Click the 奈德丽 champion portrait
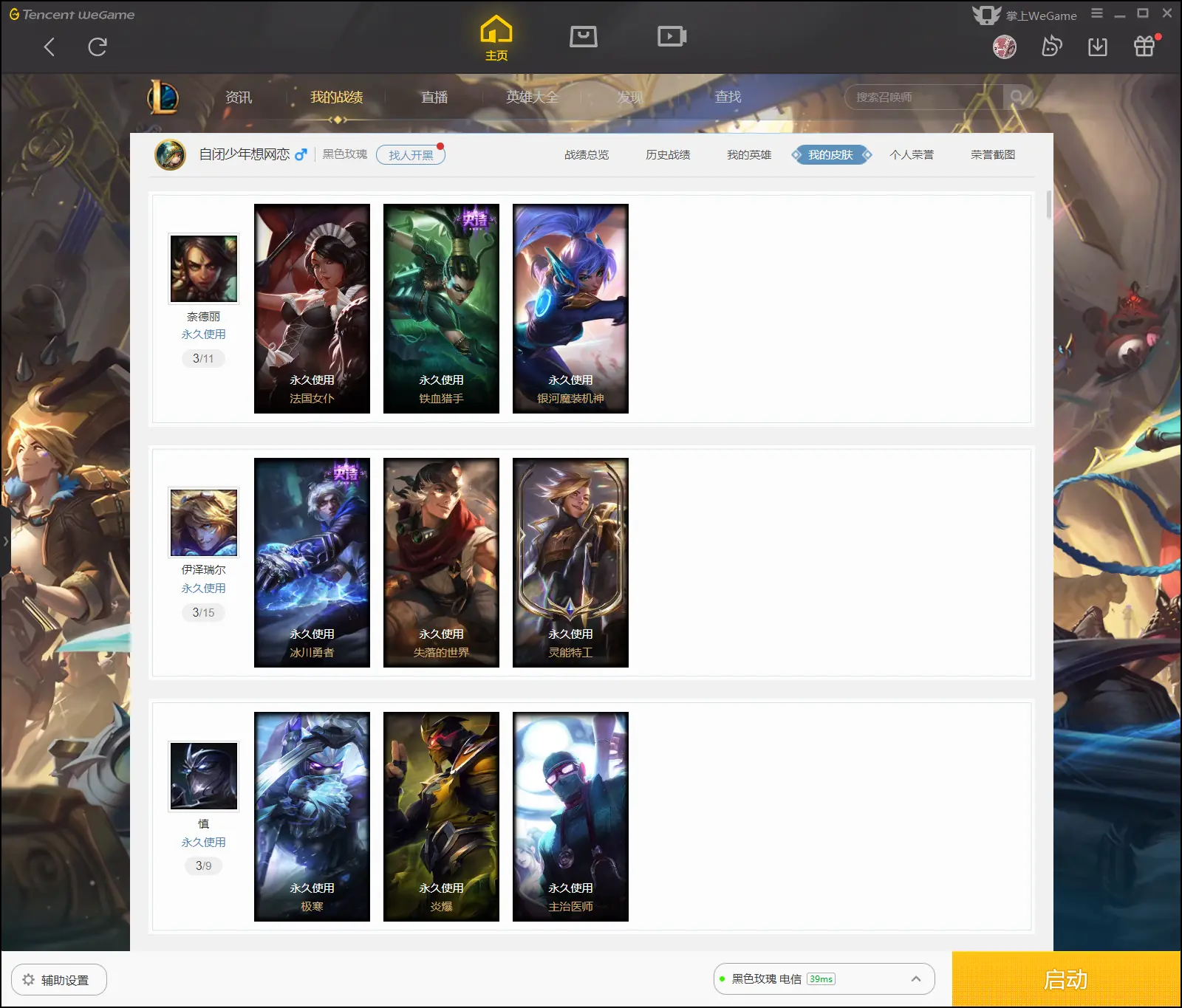 [204, 269]
